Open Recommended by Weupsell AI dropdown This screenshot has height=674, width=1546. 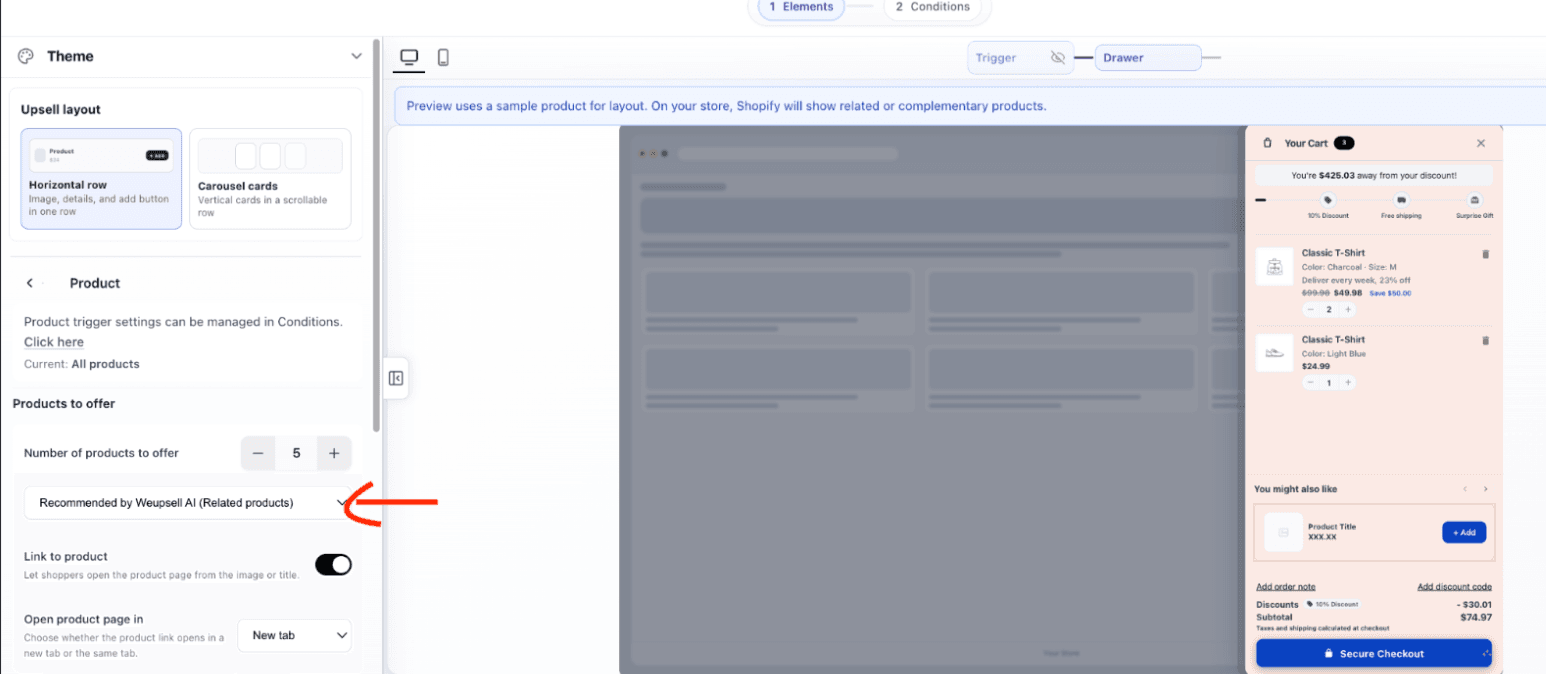click(187, 503)
